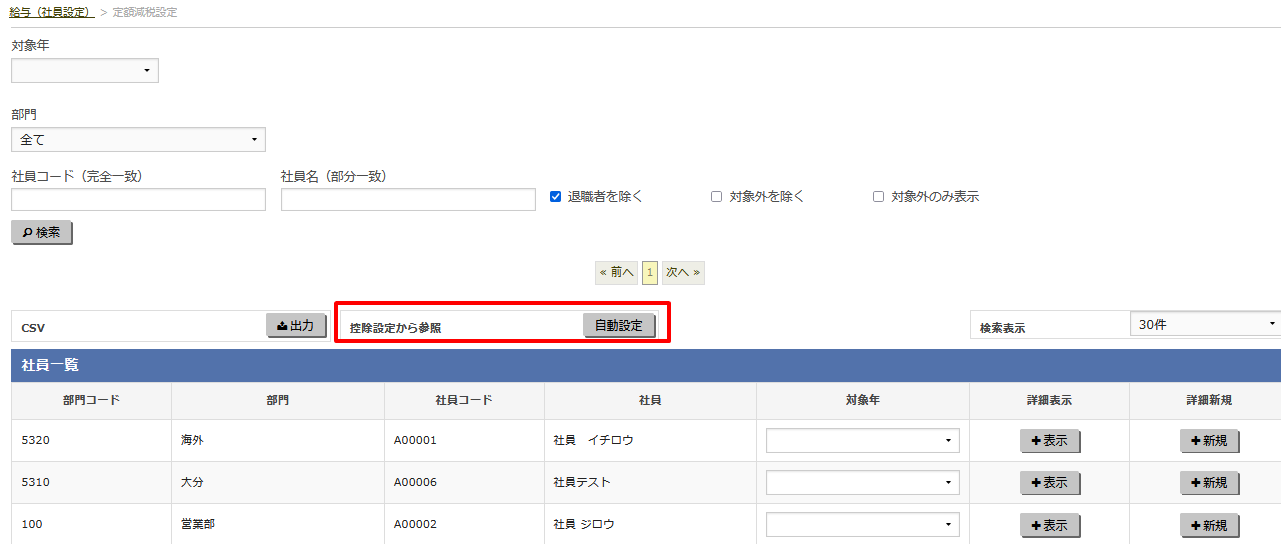Click 表示 for employee 社員テスト
Screen dimensions: 1281x544
[x=1049, y=483]
